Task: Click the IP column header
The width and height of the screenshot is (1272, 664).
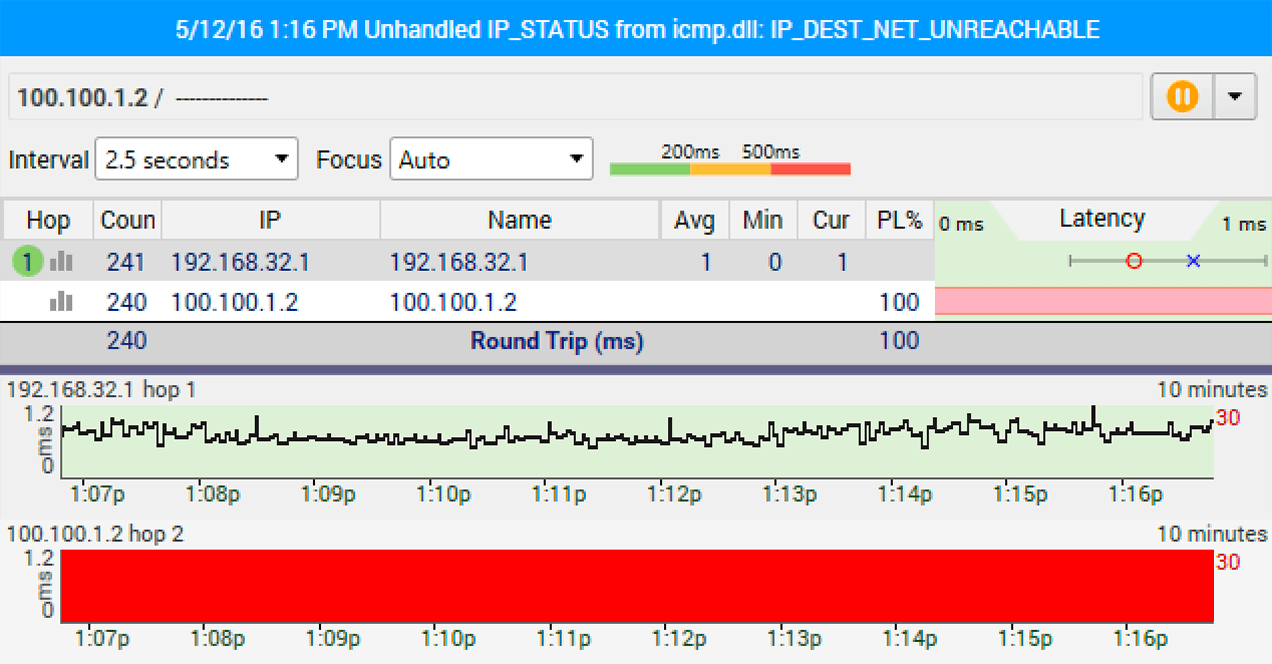Action: click(270, 219)
